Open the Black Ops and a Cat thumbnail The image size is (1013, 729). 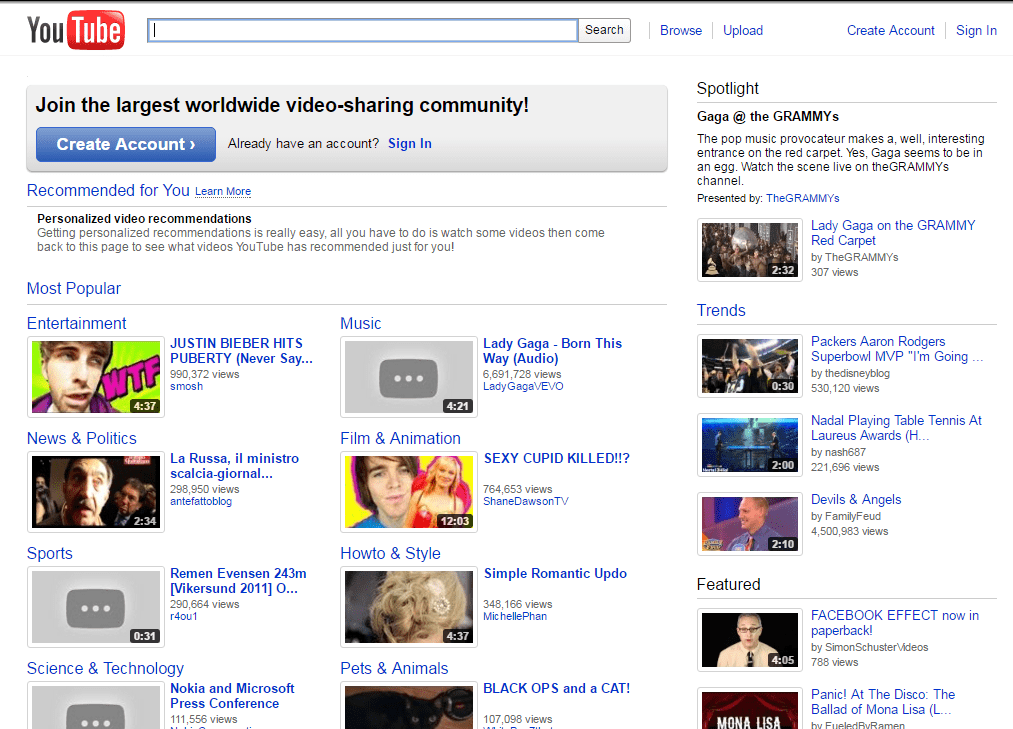[409, 706]
